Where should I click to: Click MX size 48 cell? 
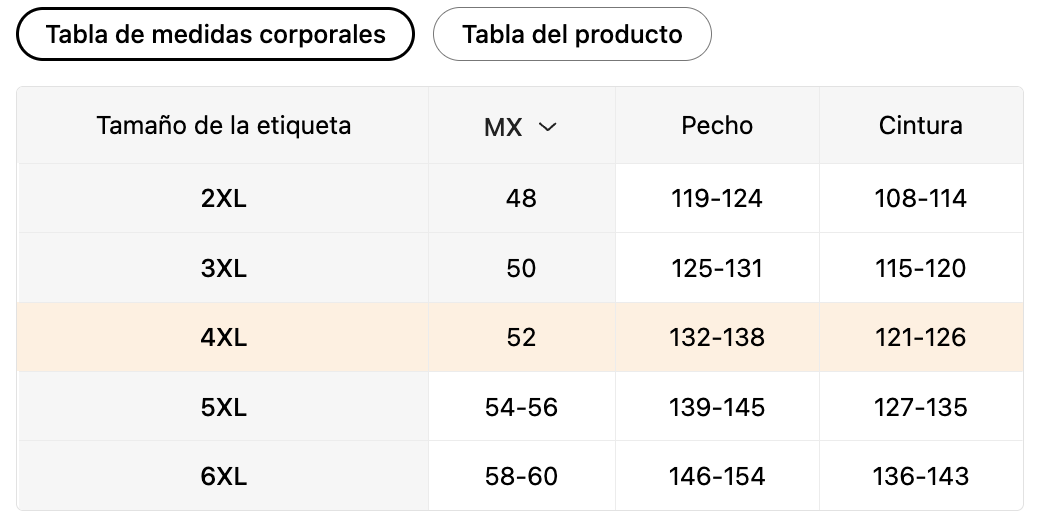coord(521,198)
